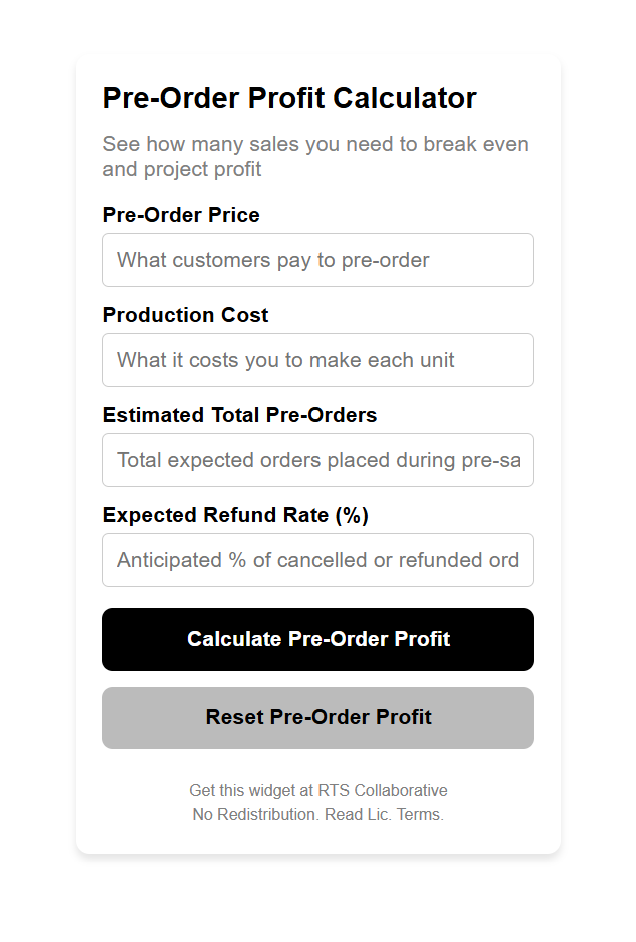This screenshot has width=636, height=942.
Task: Click the Pre-Order Price label
Action: pyautogui.click(x=181, y=215)
